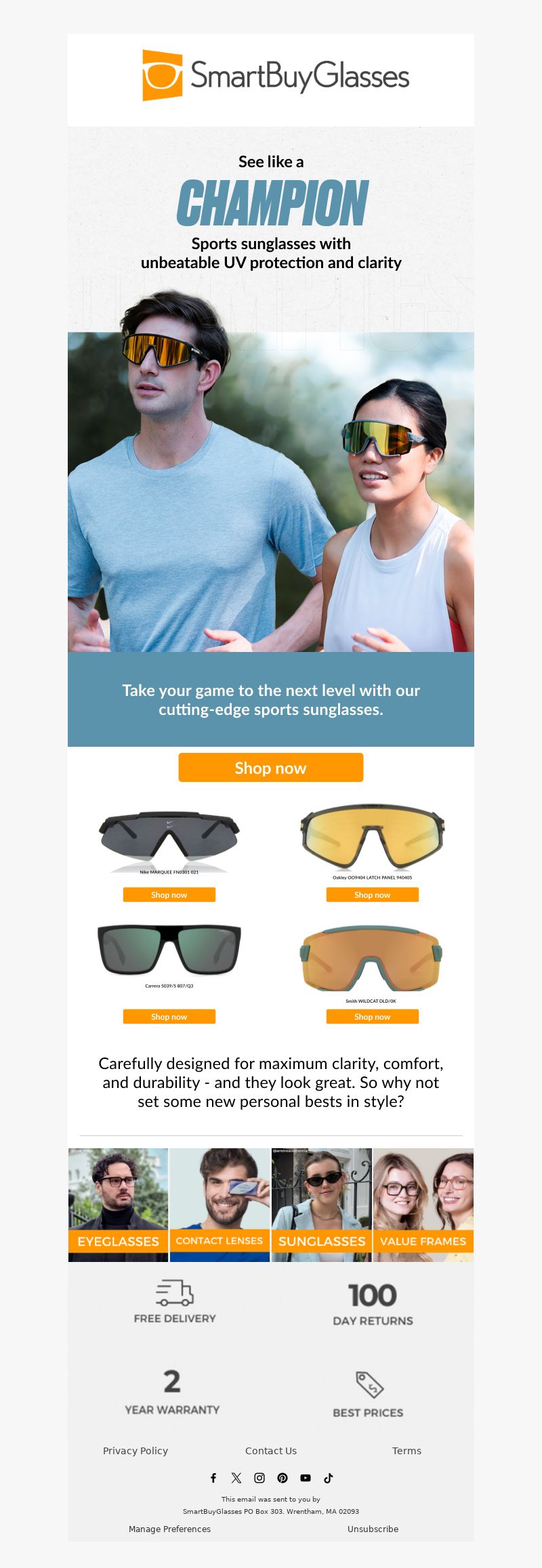Viewport: 542px width, 1568px height.
Task: Open the VALUE FRAMES category tile
Action: pyautogui.click(x=423, y=1205)
